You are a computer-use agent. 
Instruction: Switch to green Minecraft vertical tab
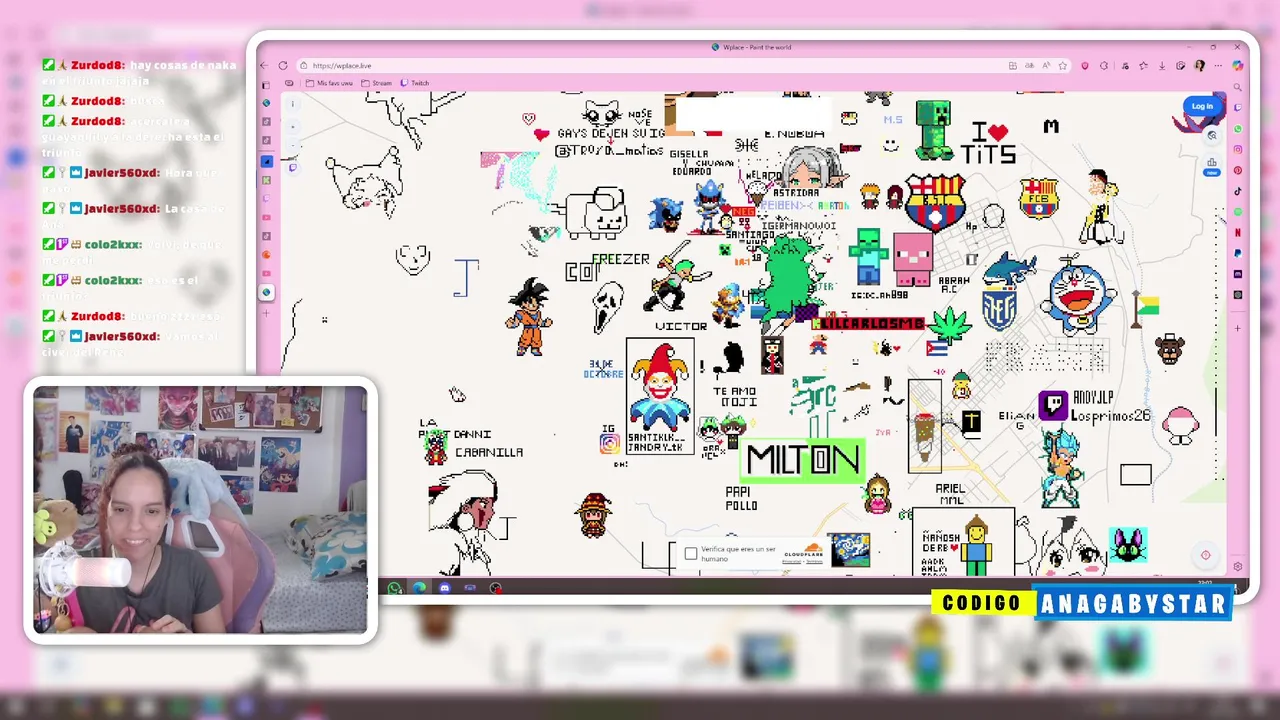coord(266,180)
